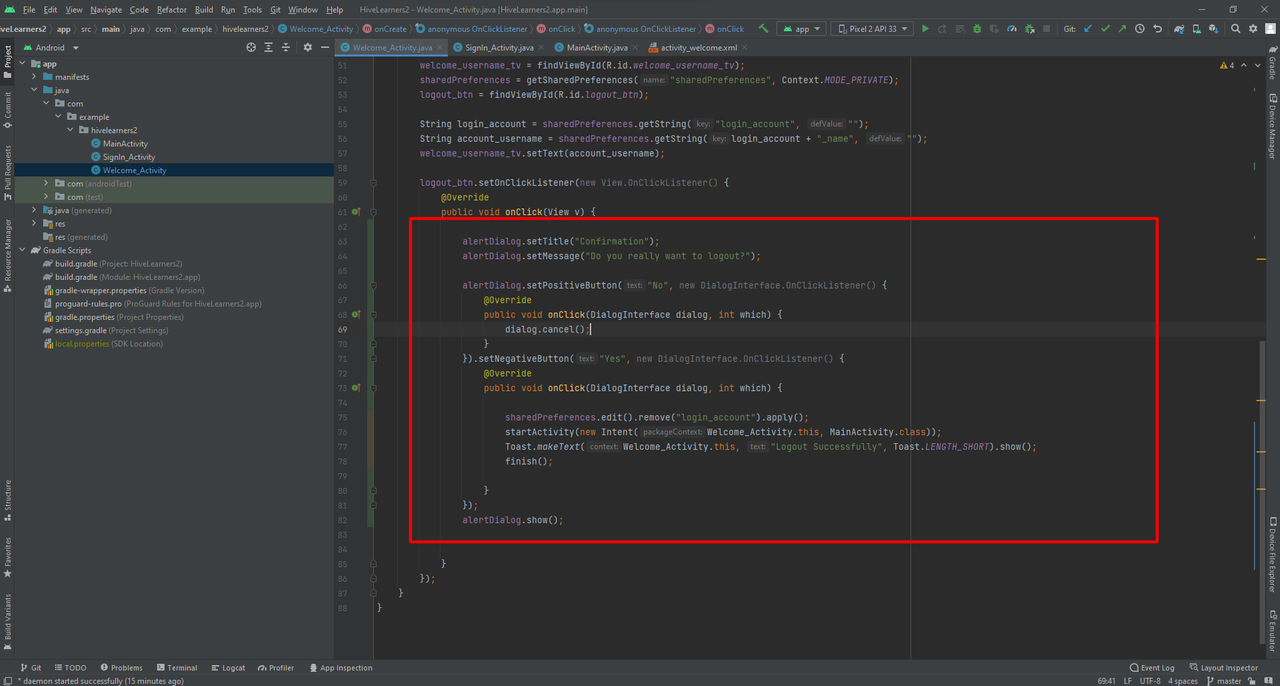This screenshot has width=1280, height=686.
Task: Switch to the MainActivity.java tab
Action: tap(597, 47)
